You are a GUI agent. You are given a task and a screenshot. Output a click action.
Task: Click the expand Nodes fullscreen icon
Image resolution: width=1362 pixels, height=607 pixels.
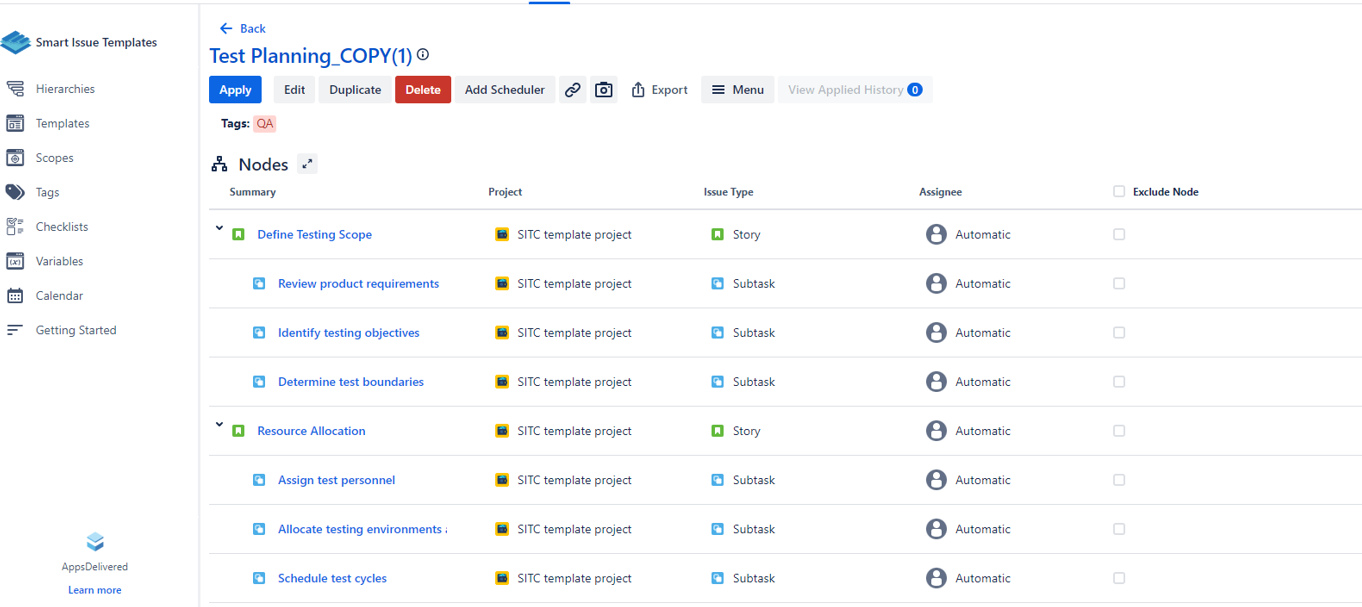[307, 164]
